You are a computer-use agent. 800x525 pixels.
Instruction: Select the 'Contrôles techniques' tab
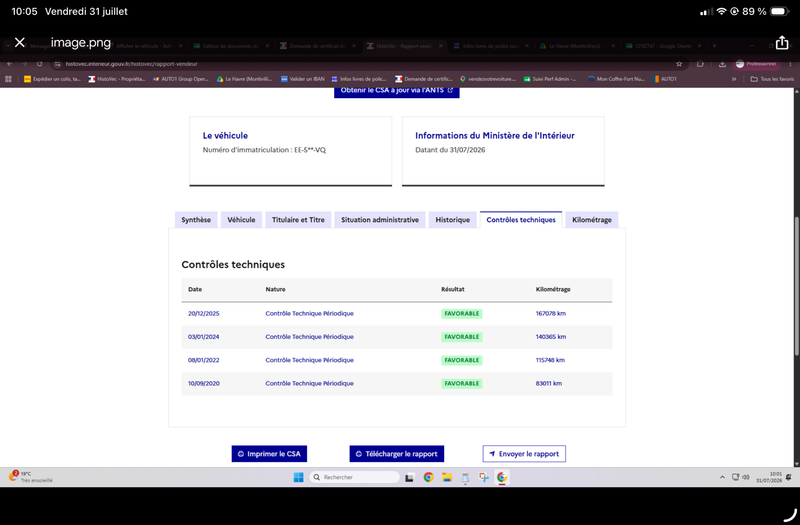(521, 220)
